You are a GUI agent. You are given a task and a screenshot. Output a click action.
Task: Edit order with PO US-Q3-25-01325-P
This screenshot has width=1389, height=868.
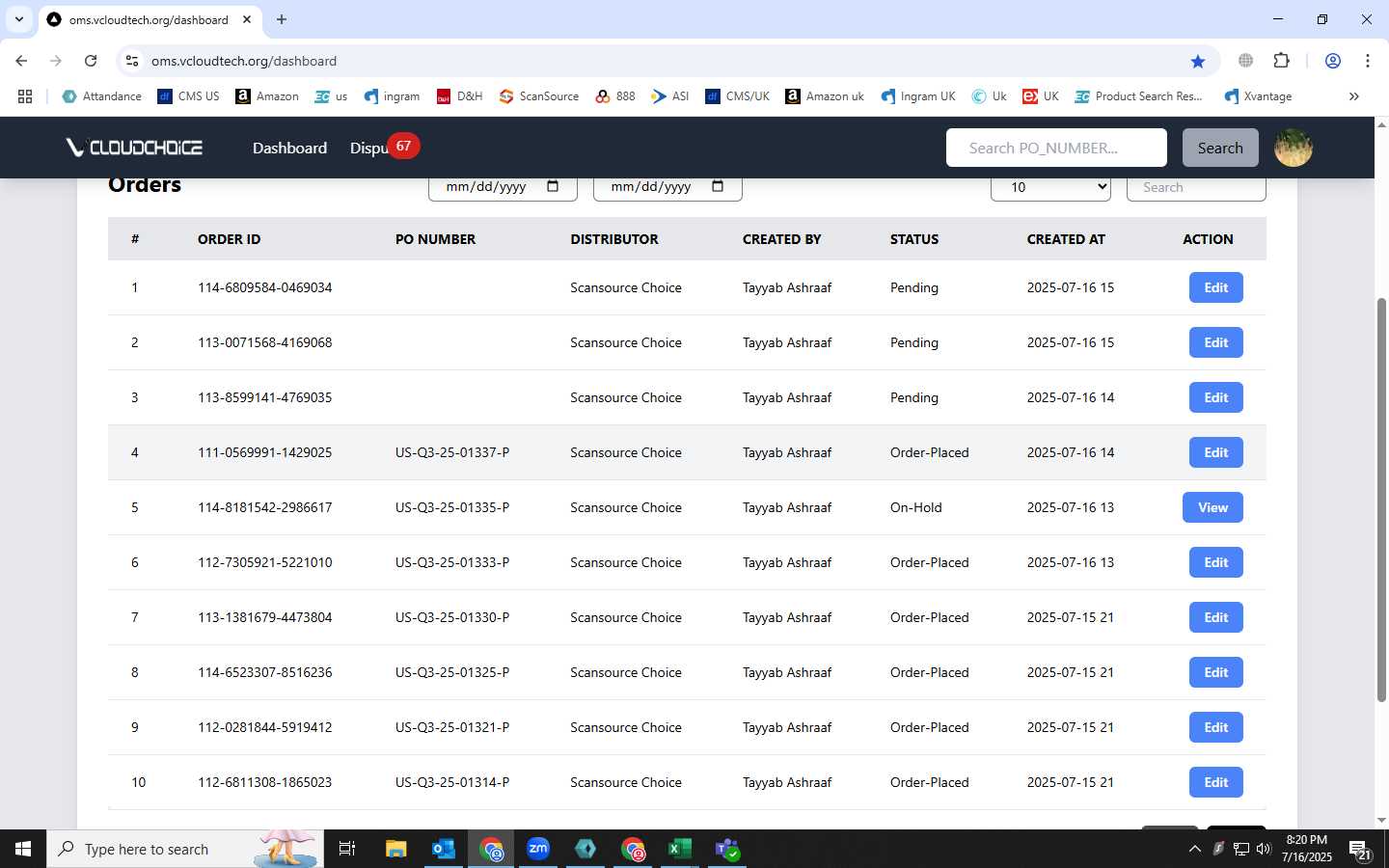point(1215,672)
